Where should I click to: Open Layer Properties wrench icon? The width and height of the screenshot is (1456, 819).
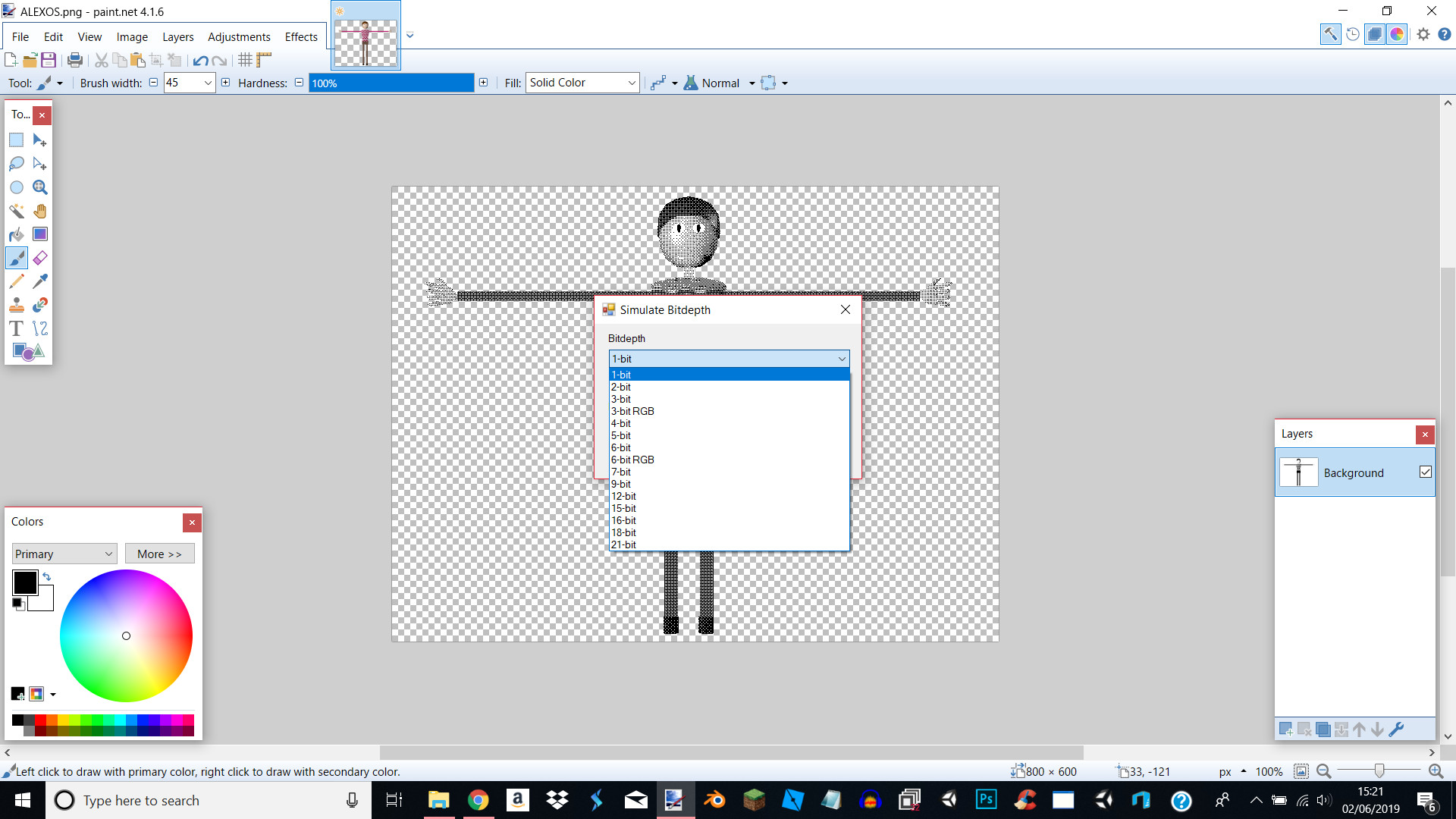pyautogui.click(x=1396, y=730)
